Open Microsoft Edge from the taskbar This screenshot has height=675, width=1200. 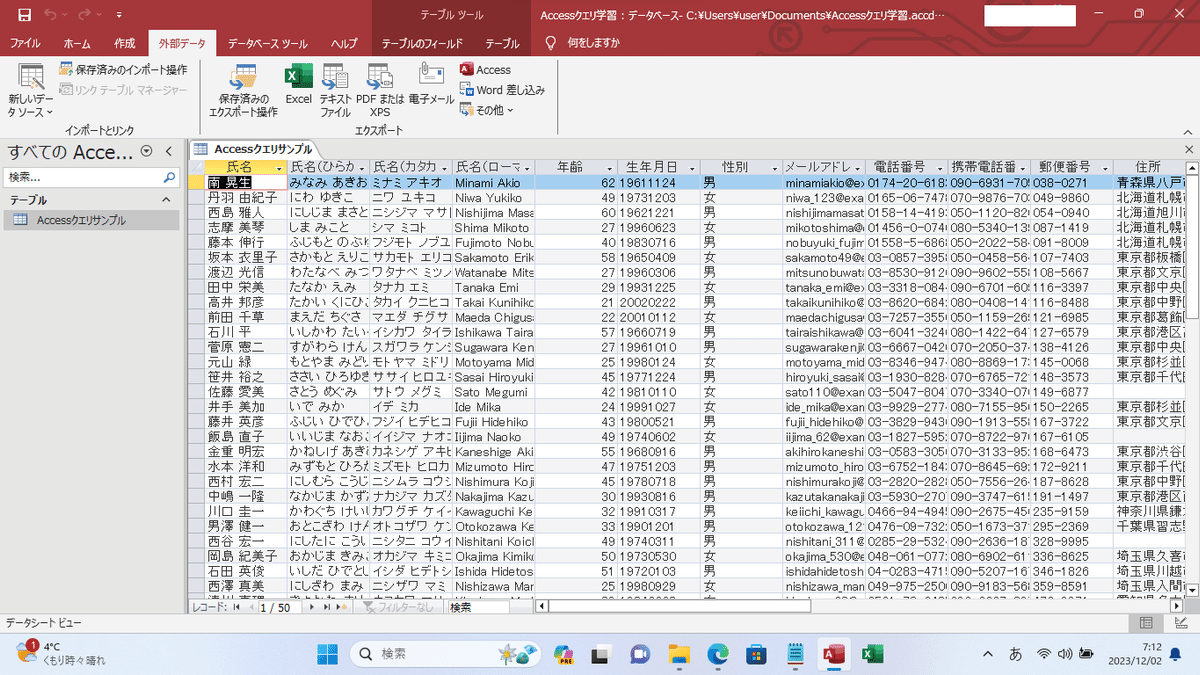pyautogui.click(x=718, y=654)
